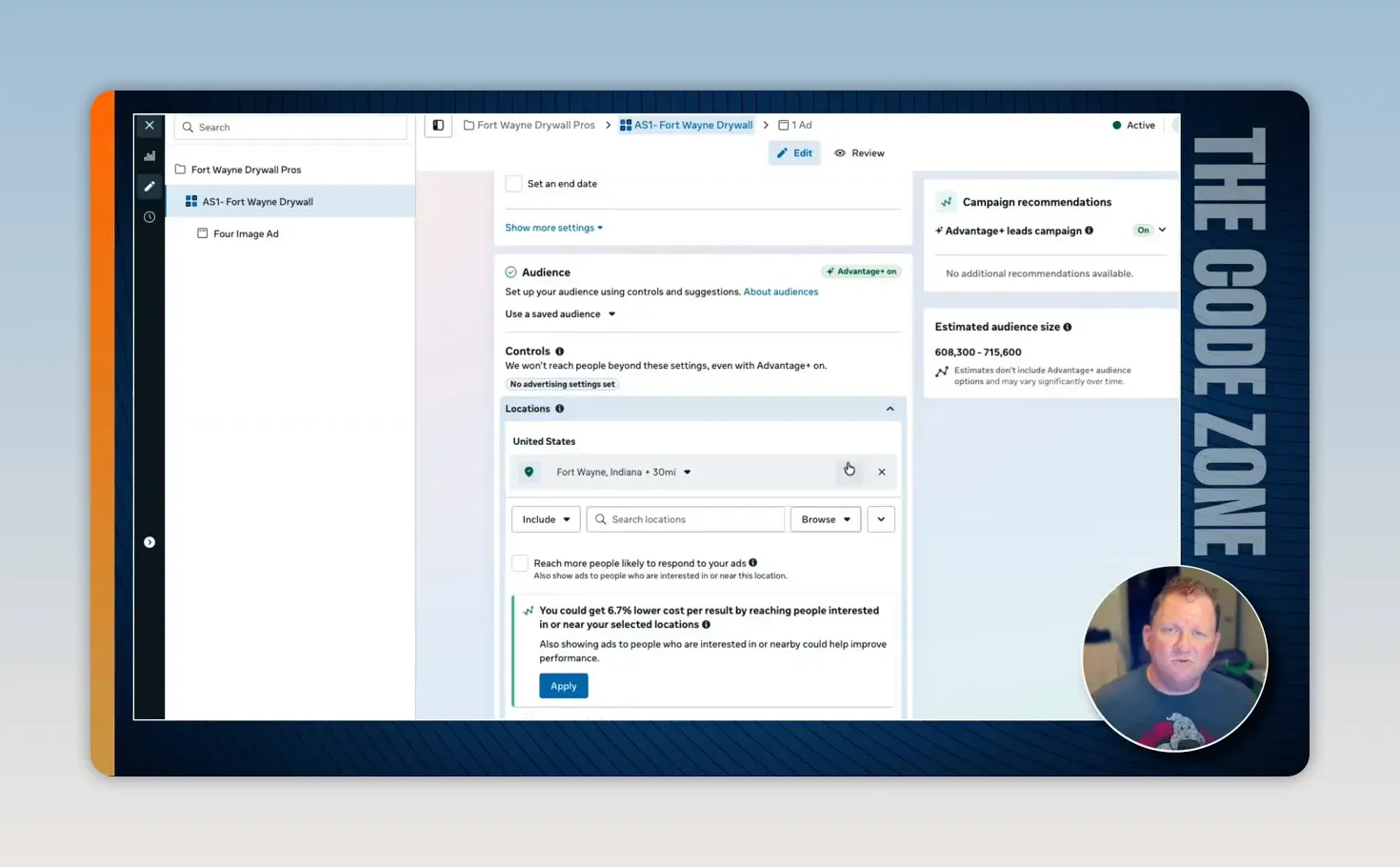Toggle the Advantage+ leads campaign On switch

(1143, 231)
